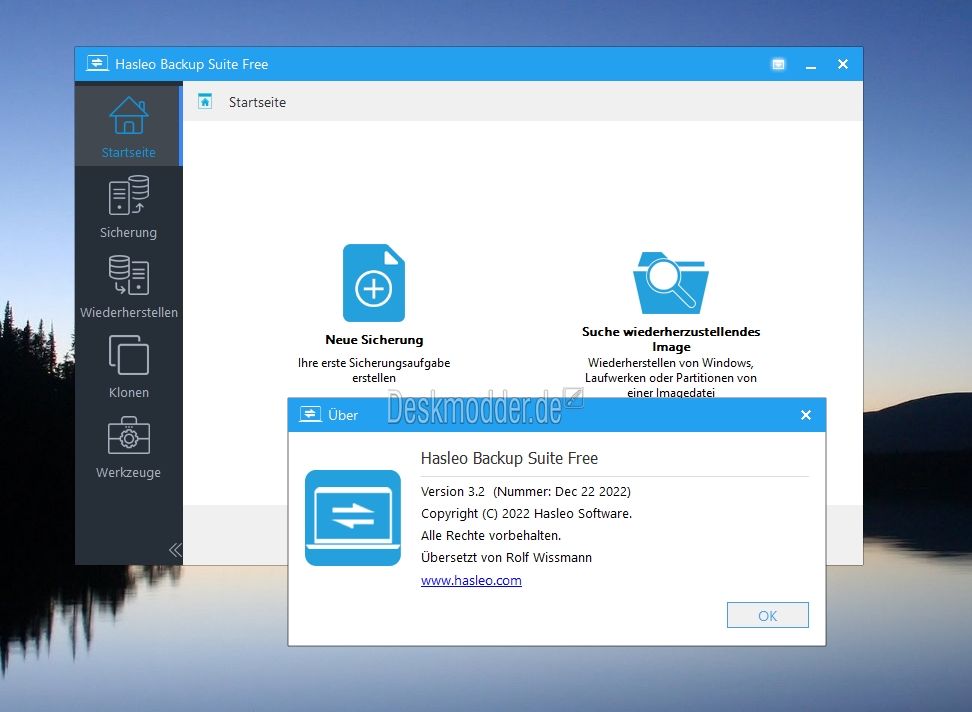972x712 pixels.
Task: Click the 'Hasleo Backup Suite Free' heading in Über dialog
Action: coord(510,459)
